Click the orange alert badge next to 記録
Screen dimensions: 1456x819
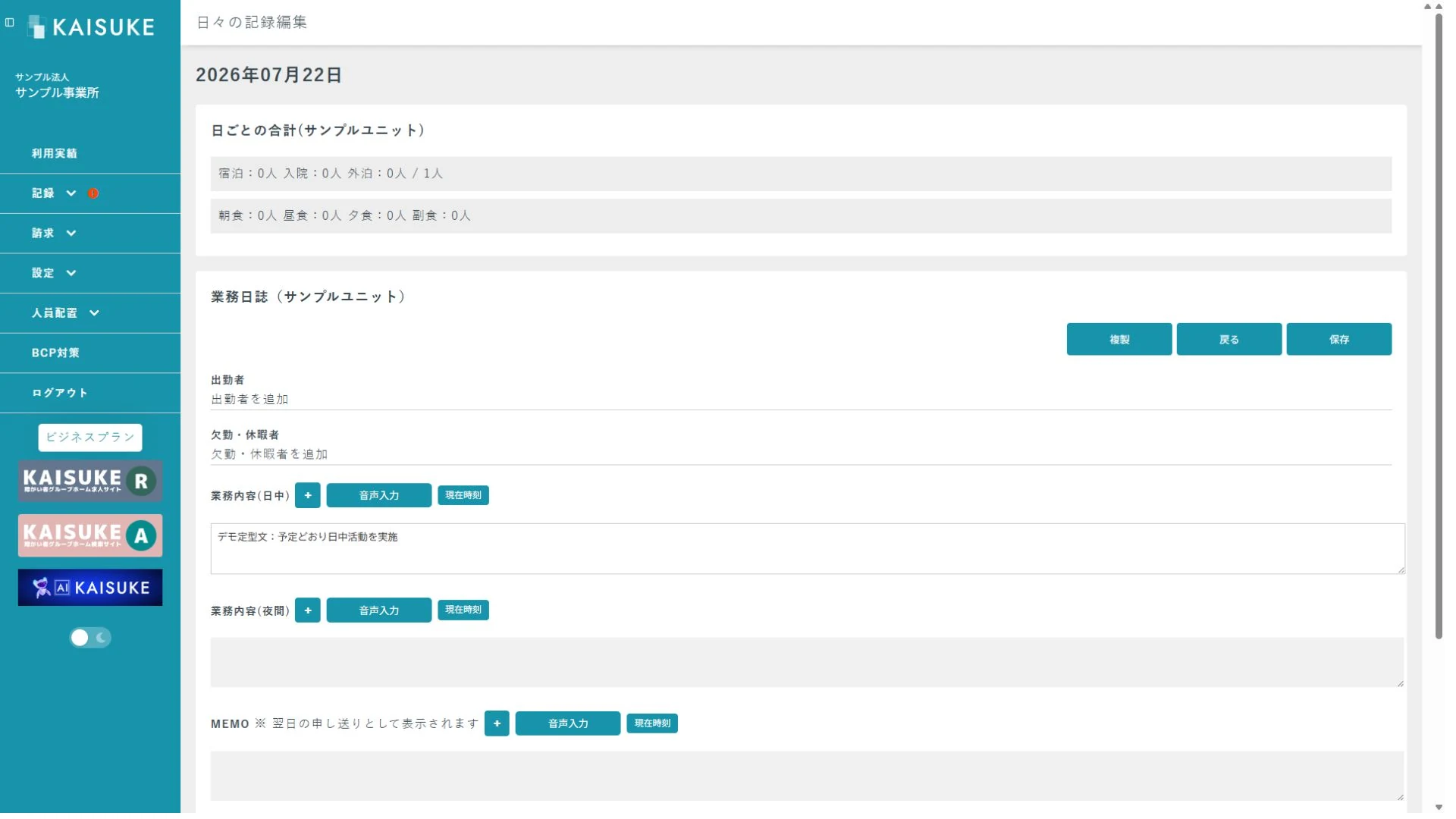click(x=93, y=193)
